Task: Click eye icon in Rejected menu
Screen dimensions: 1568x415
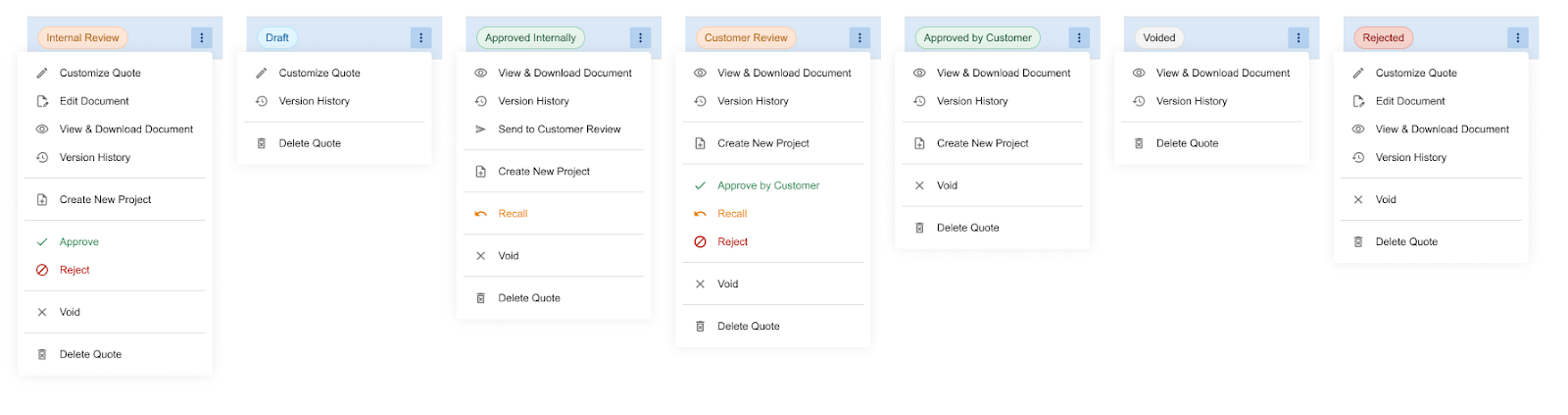Action: coord(1358,130)
